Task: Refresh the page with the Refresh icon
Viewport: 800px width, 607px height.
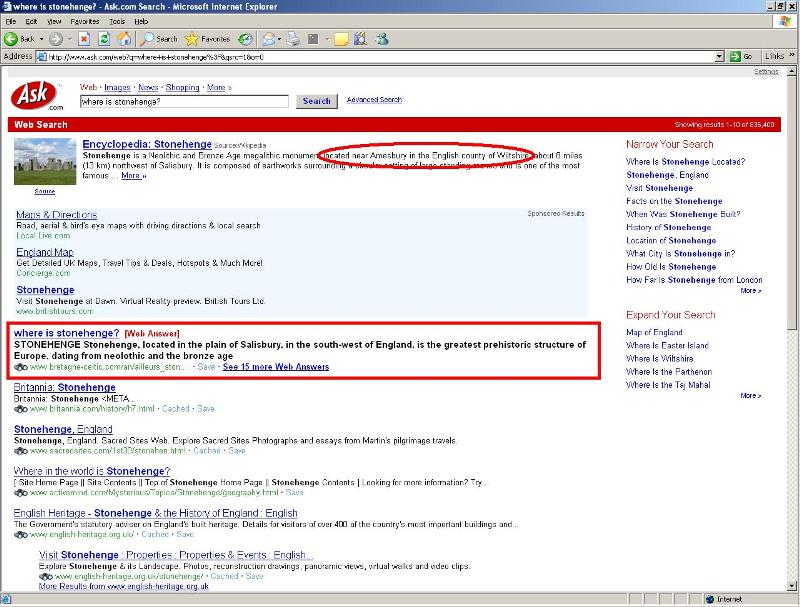Action: pyautogui.click(x=104, y=39)
